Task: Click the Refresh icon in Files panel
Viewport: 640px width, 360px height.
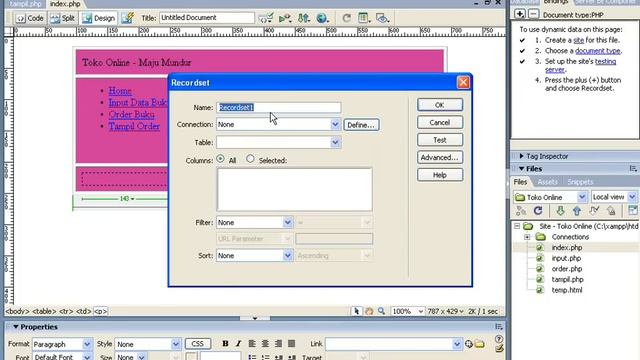Action: pos(538,211)
